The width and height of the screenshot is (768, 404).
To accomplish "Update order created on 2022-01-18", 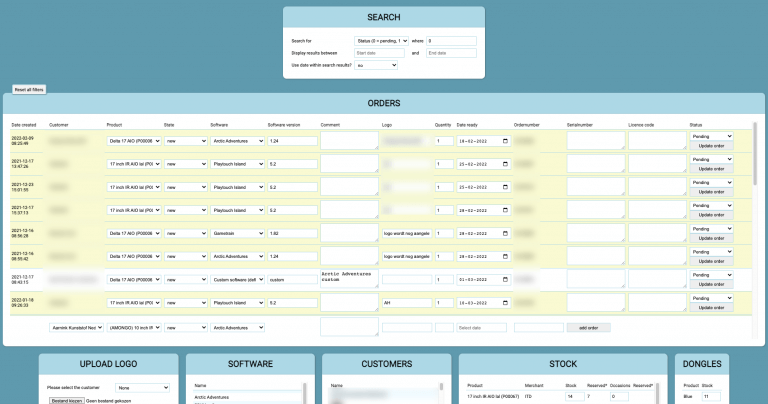I will click(x=711, y=307).
